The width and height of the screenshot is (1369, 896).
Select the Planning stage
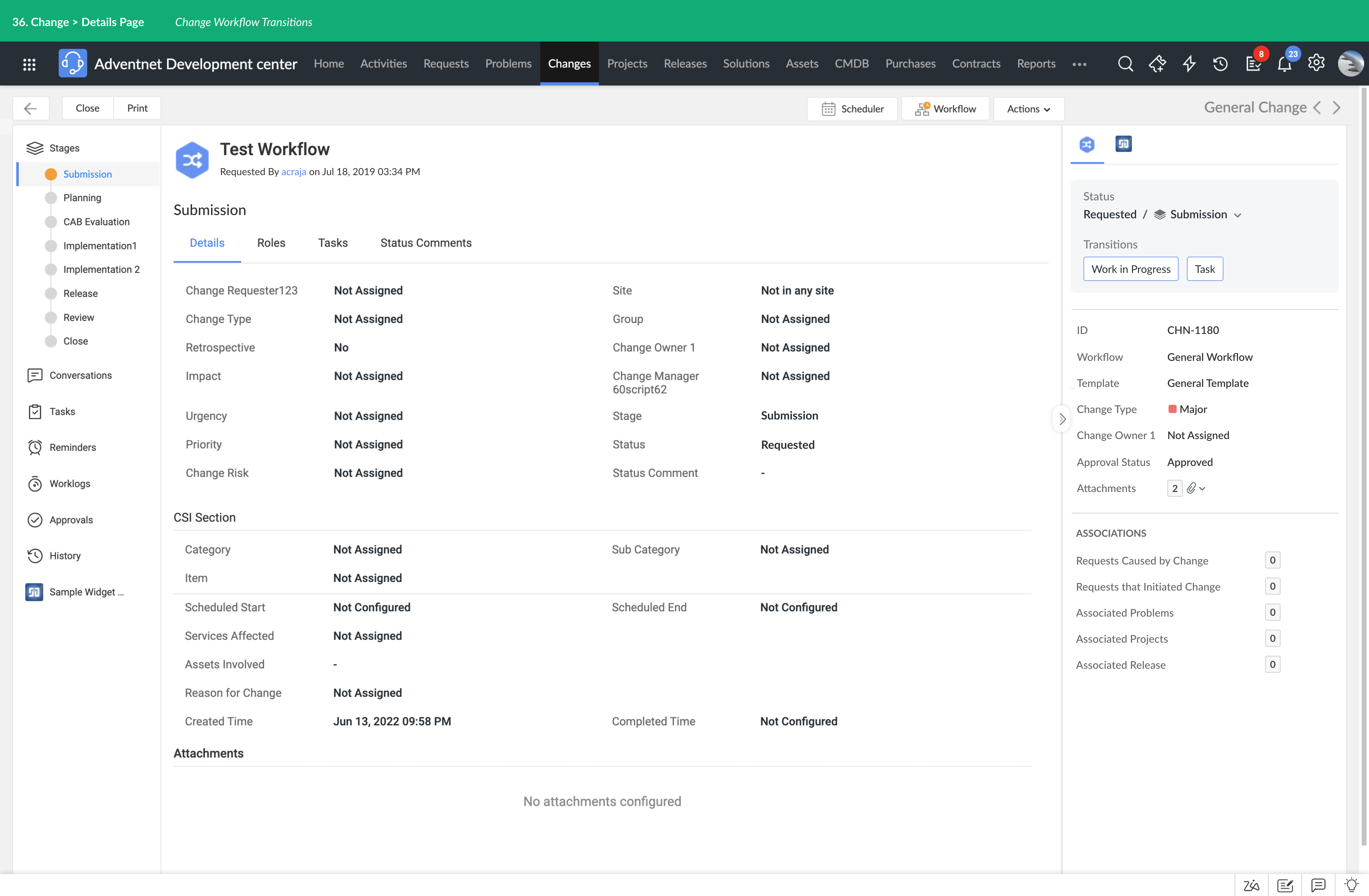tap(82, 198)
